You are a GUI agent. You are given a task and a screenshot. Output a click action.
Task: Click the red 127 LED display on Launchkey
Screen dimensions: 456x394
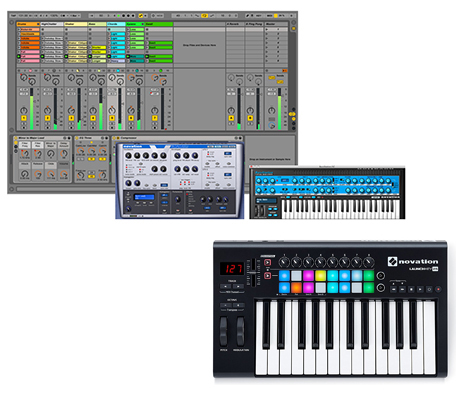pyautogui.click(x=231, y=268)
